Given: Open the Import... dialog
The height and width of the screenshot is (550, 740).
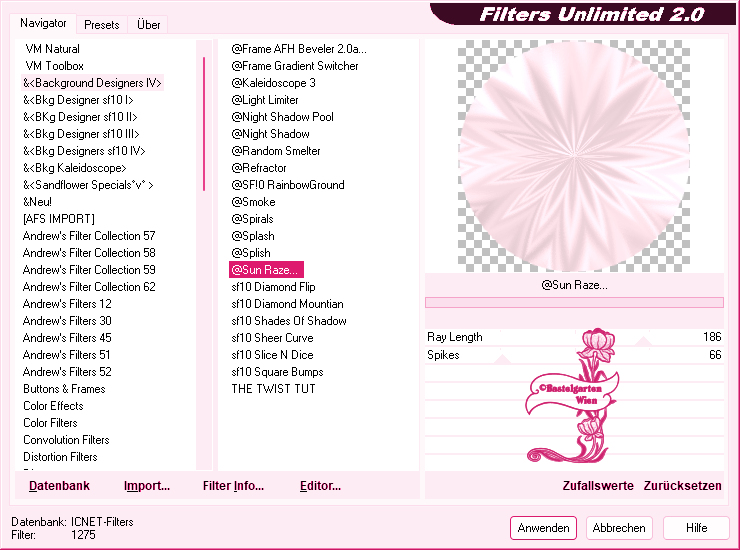Looking at the screenshot, I should tap(147, 486).
